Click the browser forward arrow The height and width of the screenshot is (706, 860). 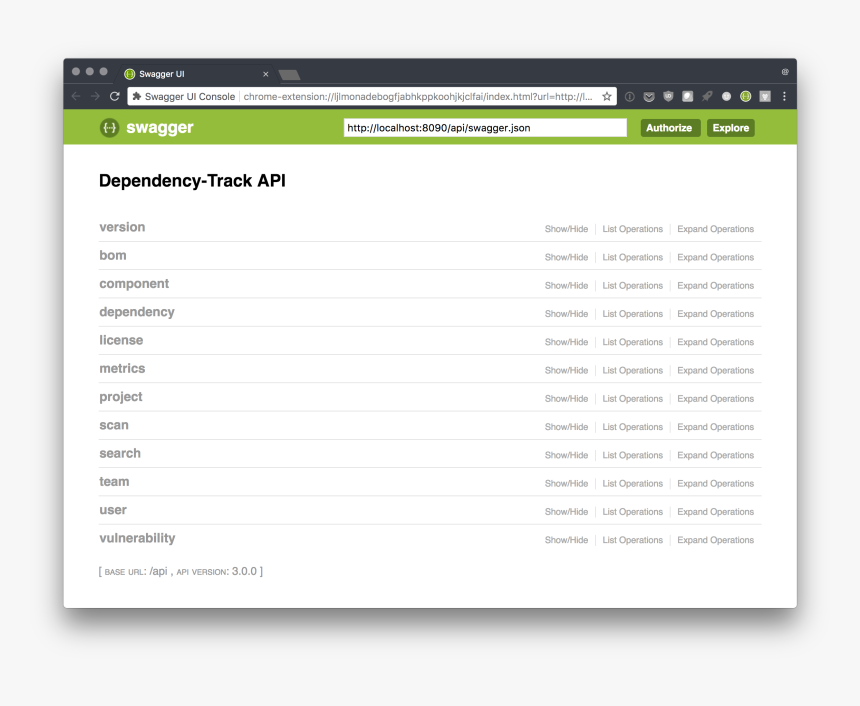(95, 97)
